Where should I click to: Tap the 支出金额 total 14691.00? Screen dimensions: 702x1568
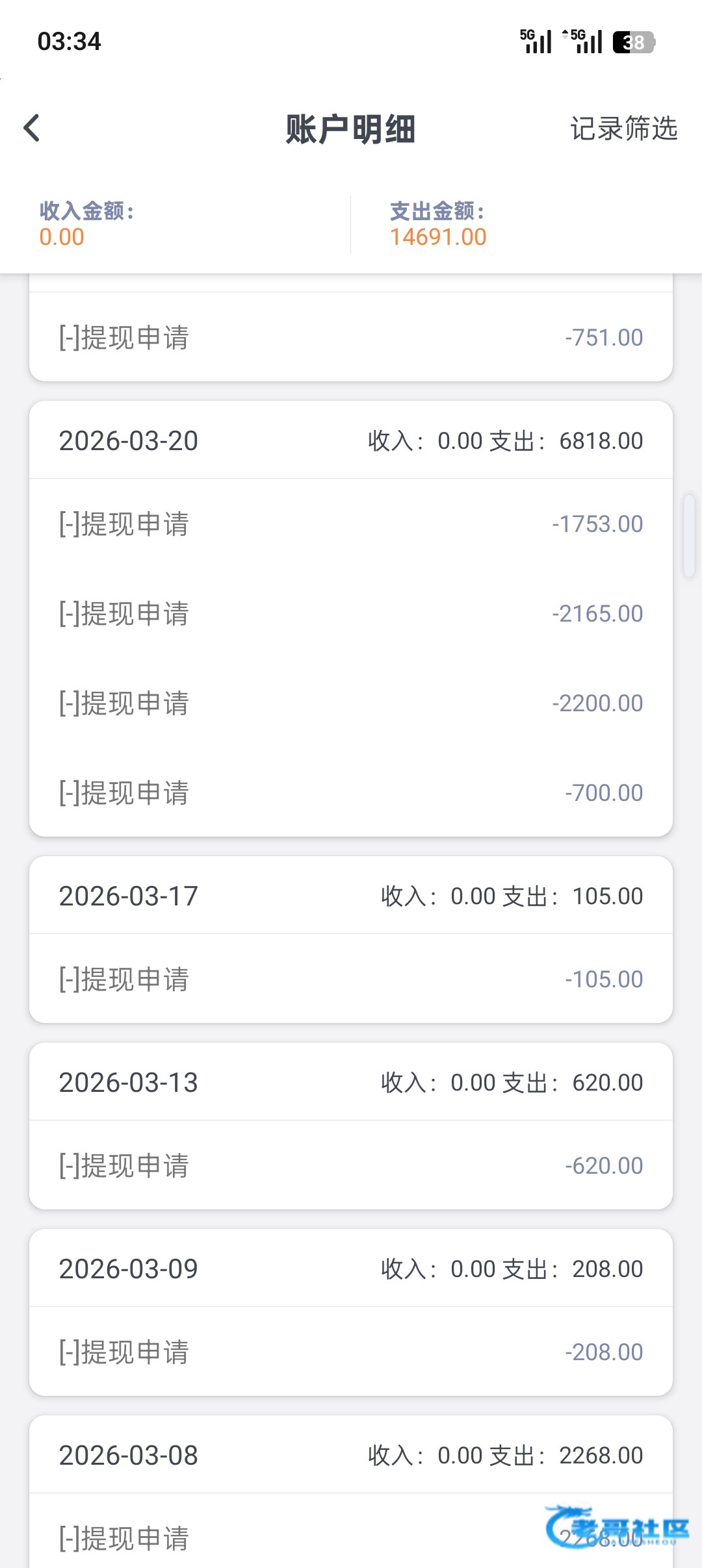(438, 237)
